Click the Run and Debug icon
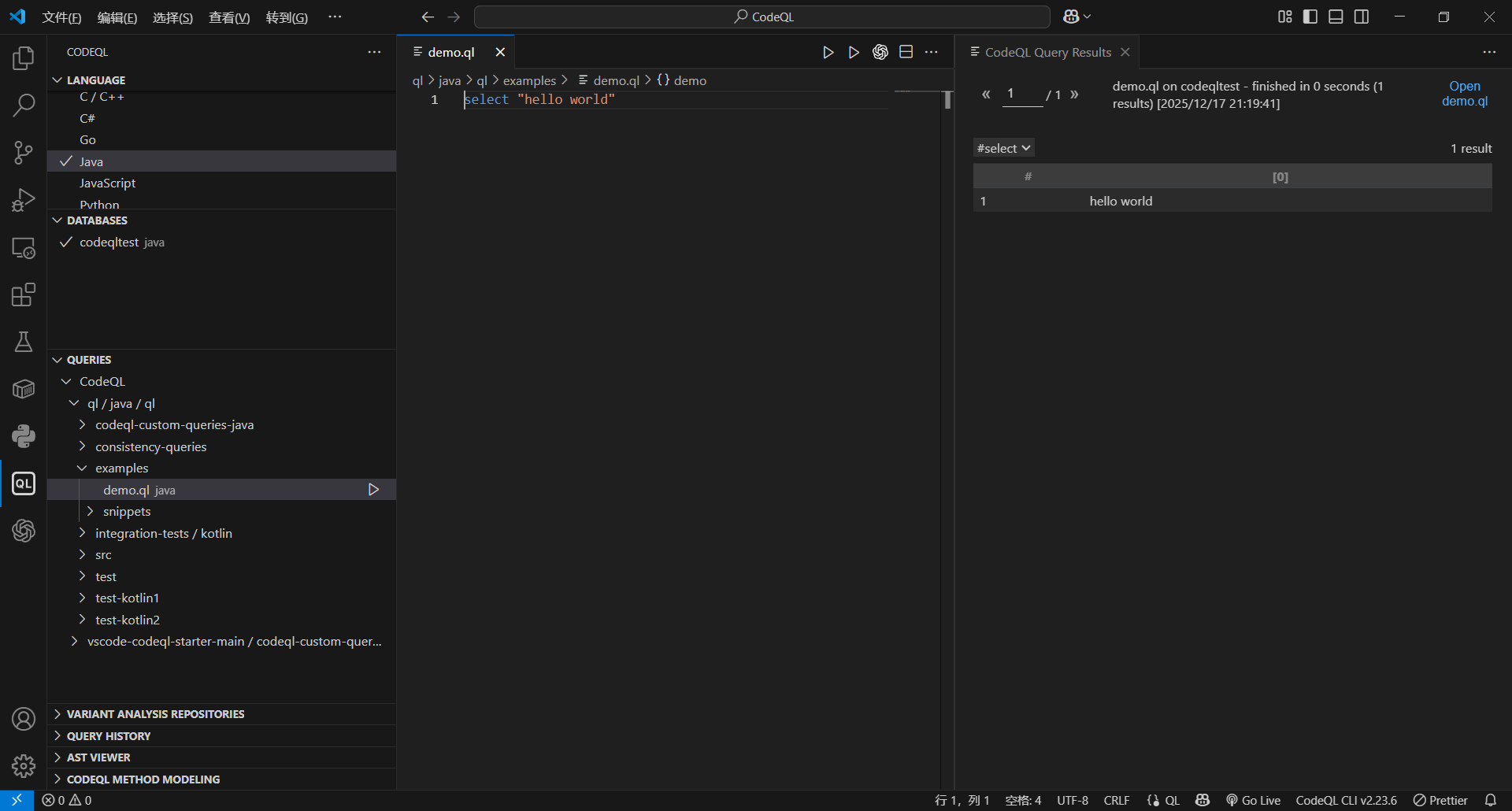 tap(24, 200)
